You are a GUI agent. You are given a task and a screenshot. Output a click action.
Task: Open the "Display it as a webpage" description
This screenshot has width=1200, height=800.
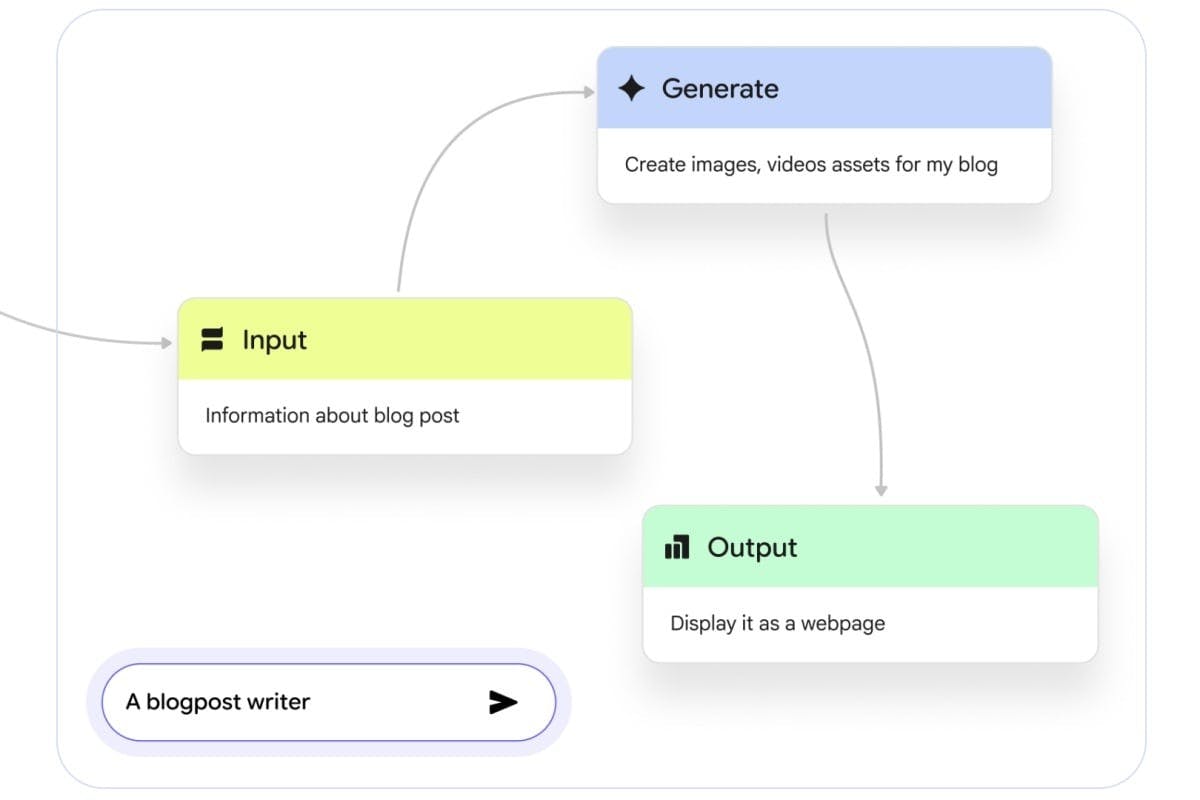tap(777, 623)
